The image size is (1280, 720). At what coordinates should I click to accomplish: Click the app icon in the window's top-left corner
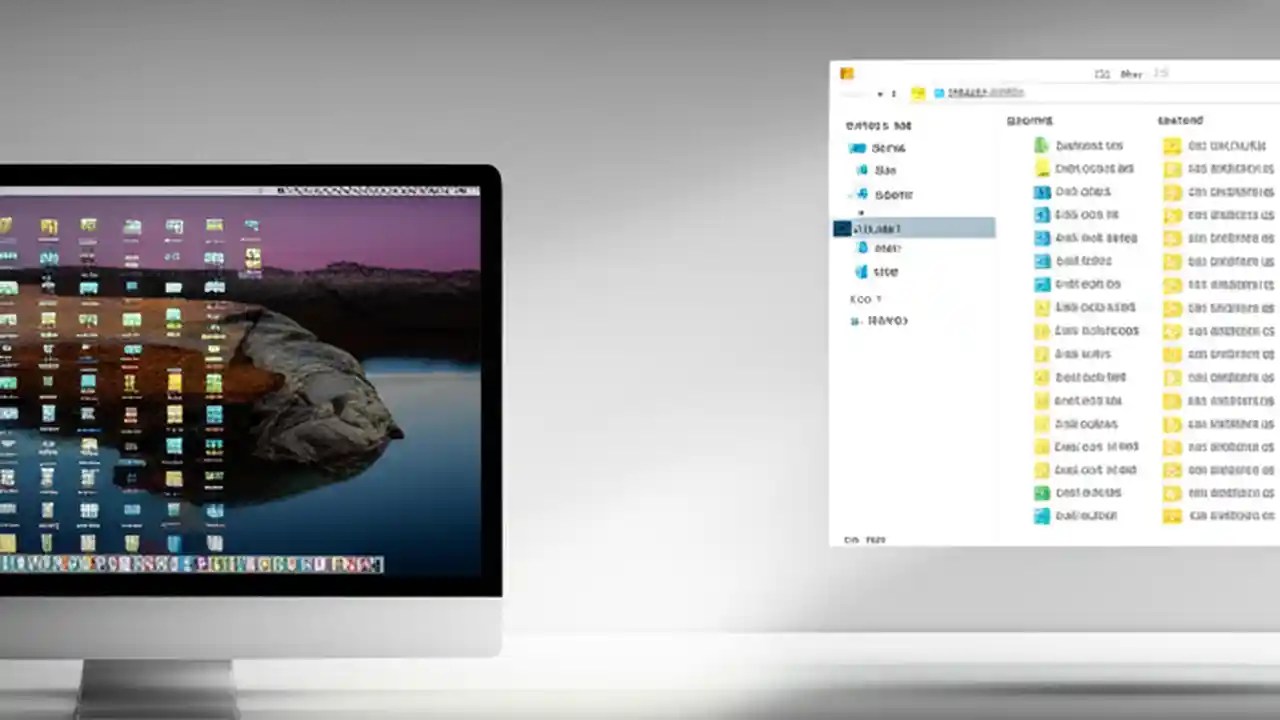click(846, 73)
